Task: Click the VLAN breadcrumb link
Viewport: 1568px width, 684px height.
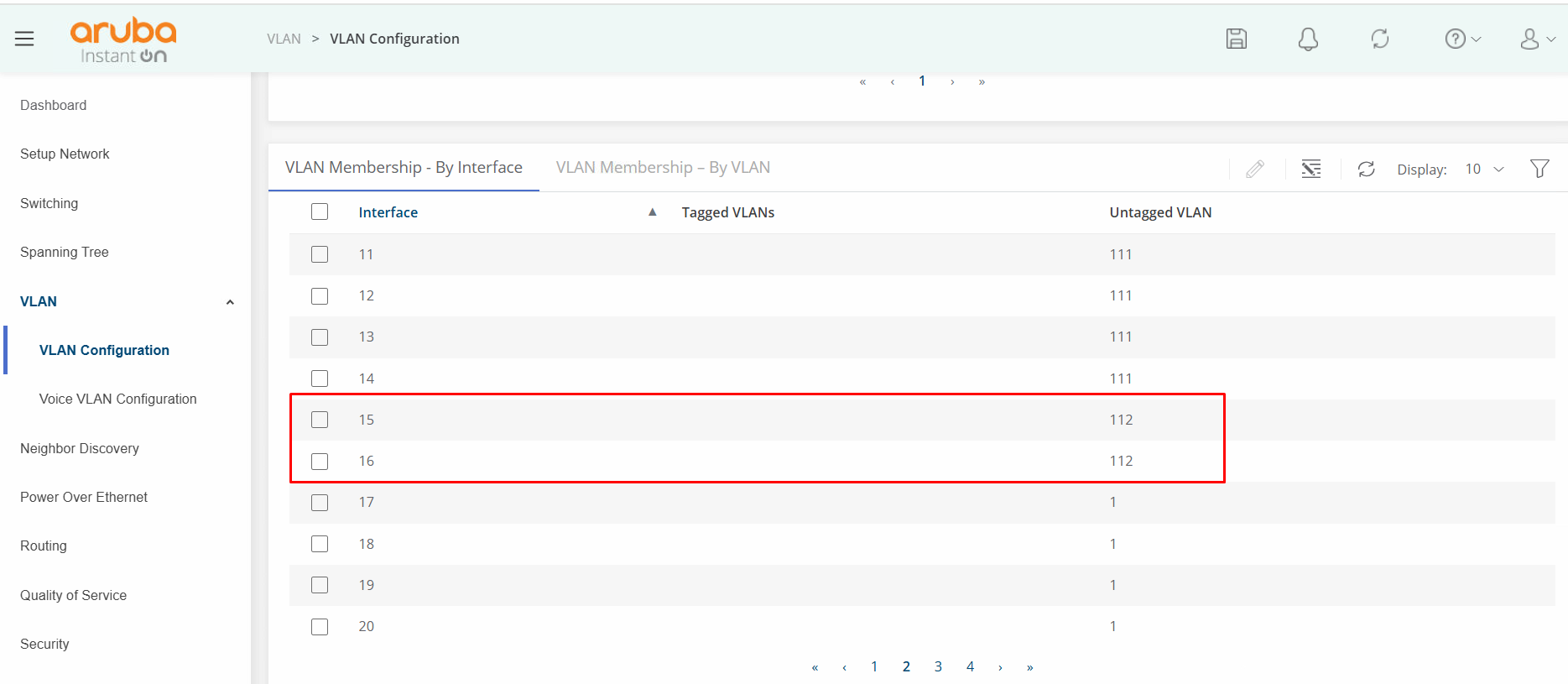Action: 284,39
